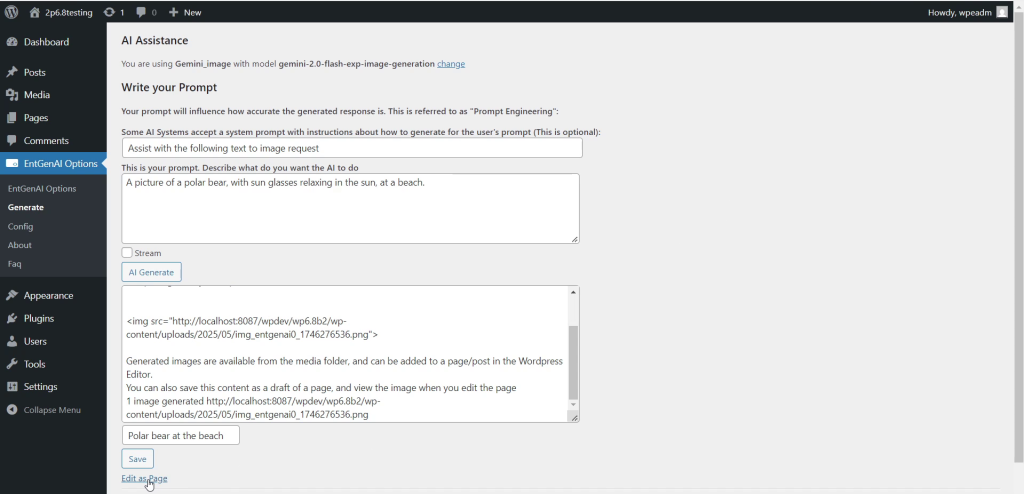Enable the Stream checkbox
1024x494 pixels.
(127, 252)
